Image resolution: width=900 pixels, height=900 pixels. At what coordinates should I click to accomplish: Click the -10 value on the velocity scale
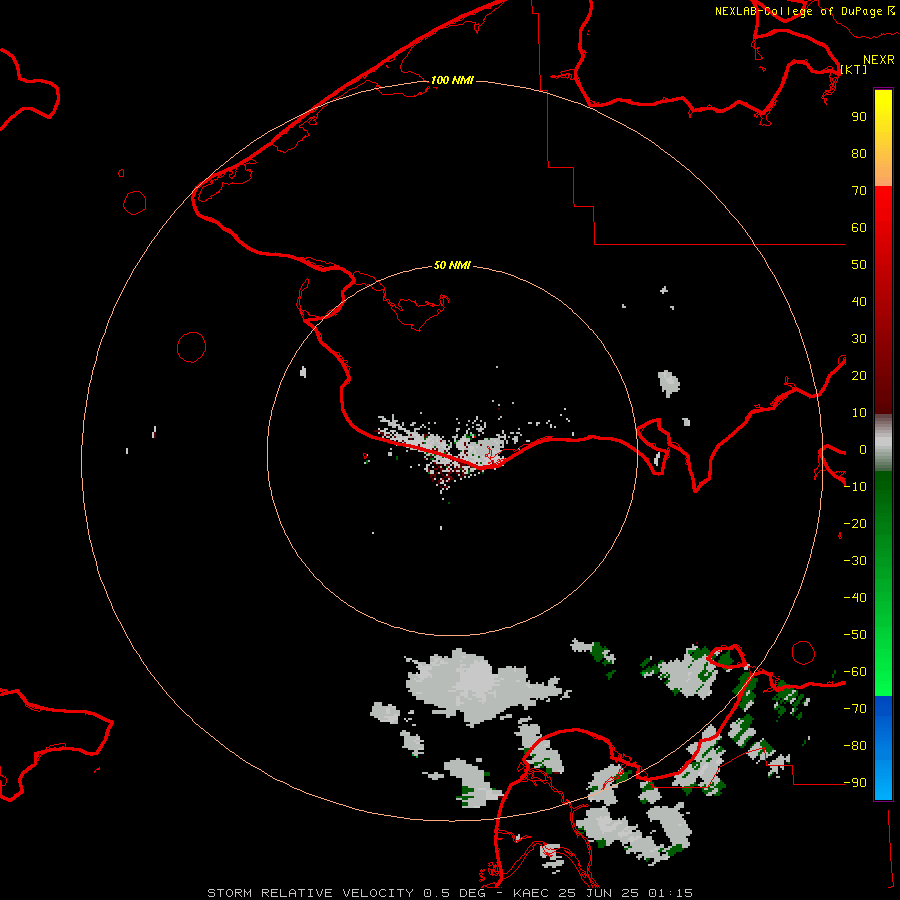click(x=855, y=487)
